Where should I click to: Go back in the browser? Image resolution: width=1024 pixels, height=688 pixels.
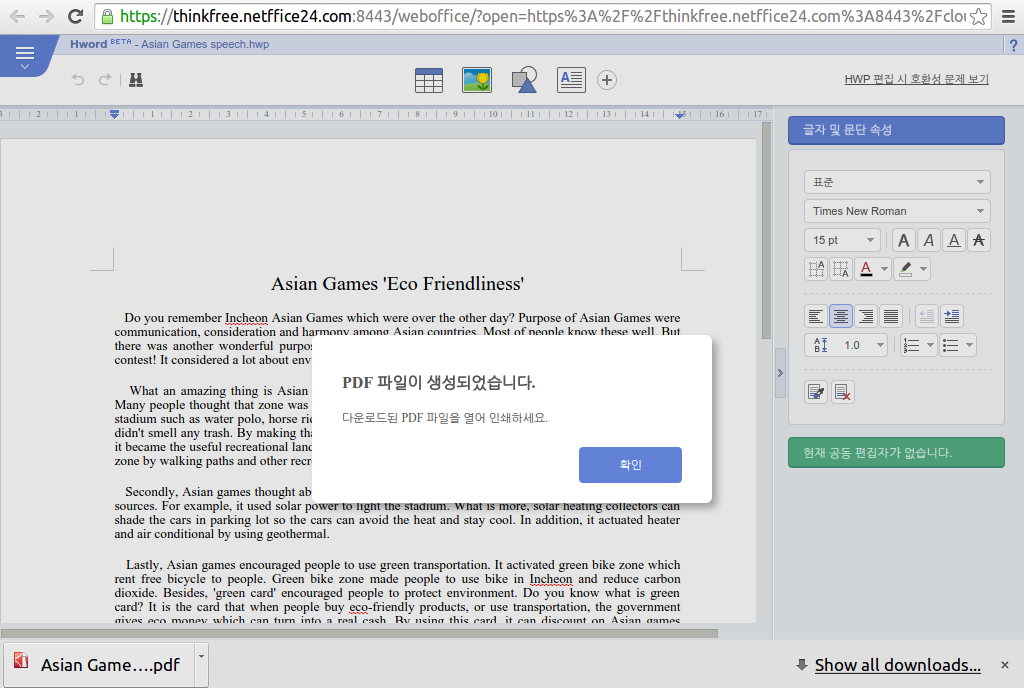pos(18,16)
